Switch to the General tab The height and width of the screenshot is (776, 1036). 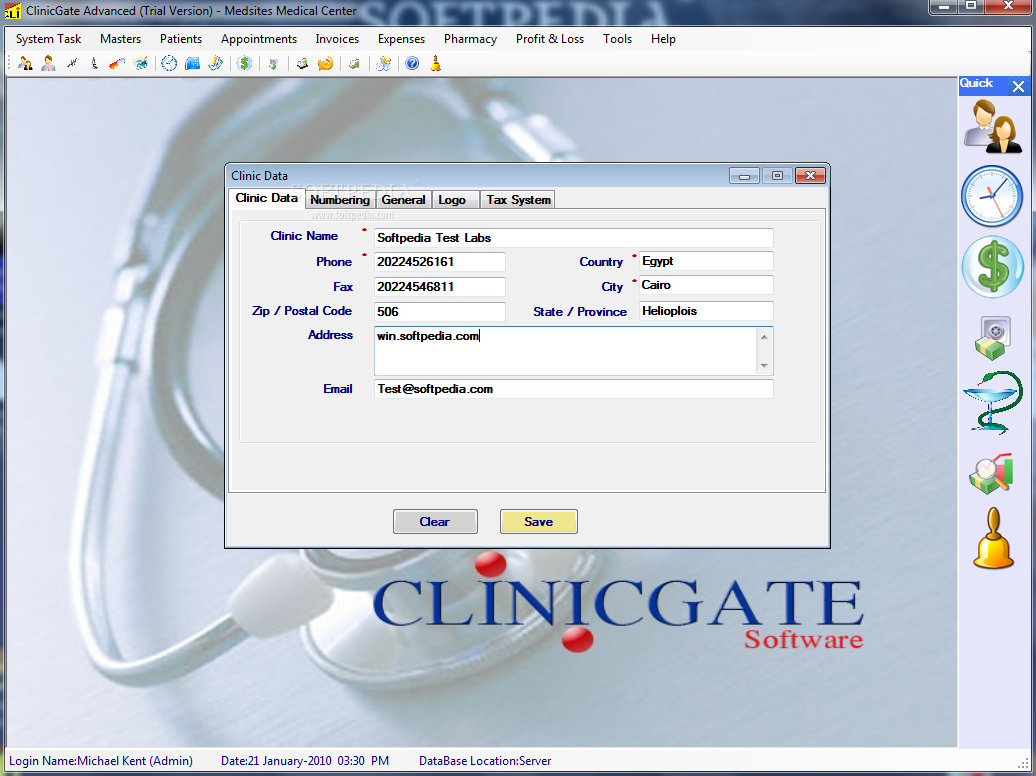[403, 200]
